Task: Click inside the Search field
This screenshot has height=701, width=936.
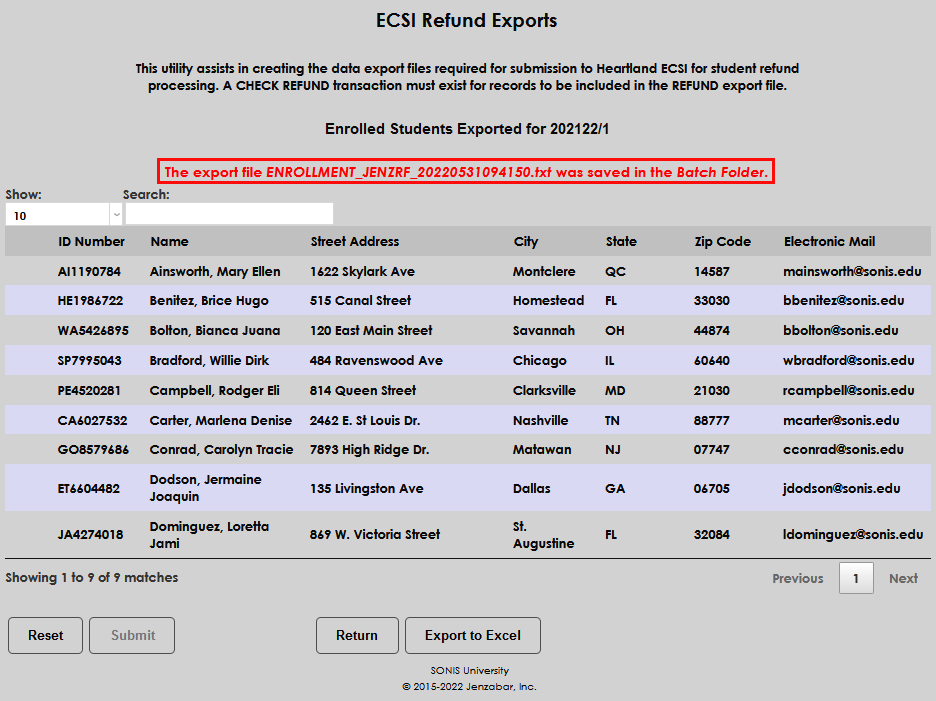Action: click(229, 213)
